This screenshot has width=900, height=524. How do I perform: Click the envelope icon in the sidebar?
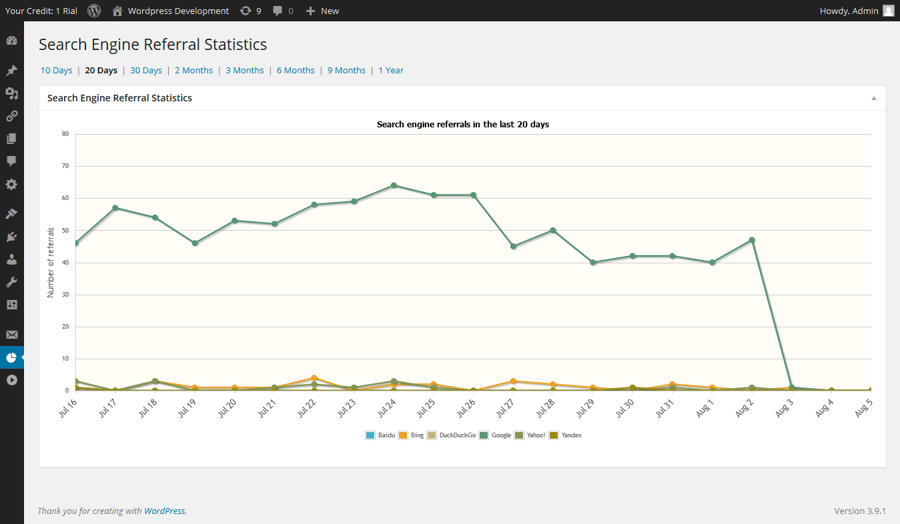click(x=11, y=335)
